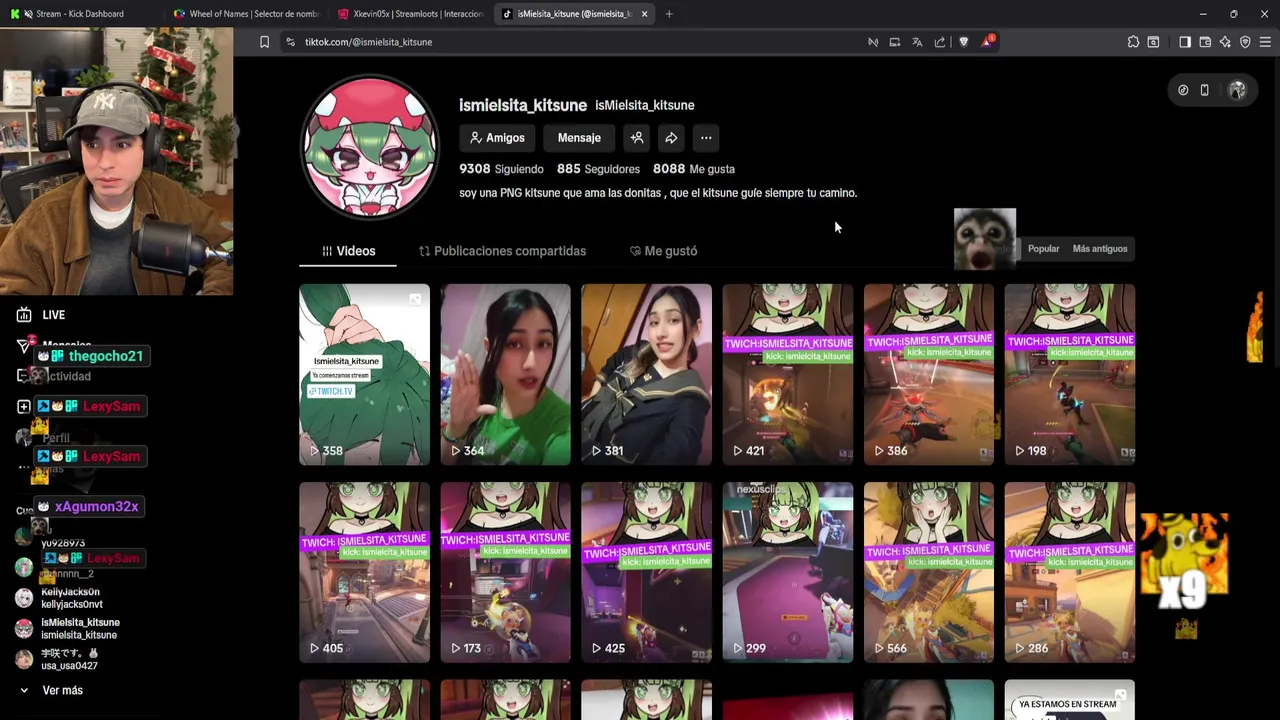
Task: Open TikTok coins icon in floating pill
Action: (x=1183, y=90)
